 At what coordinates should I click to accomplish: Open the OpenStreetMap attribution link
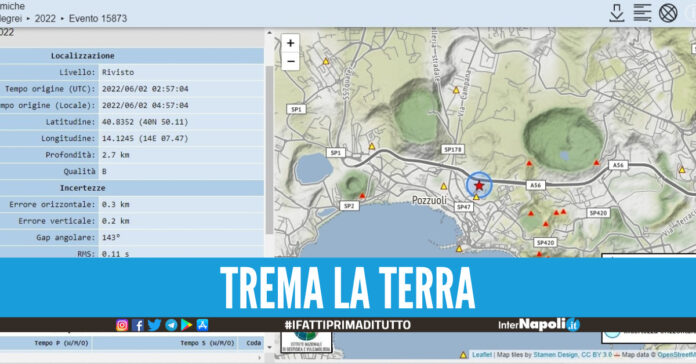tap(676, 355)
